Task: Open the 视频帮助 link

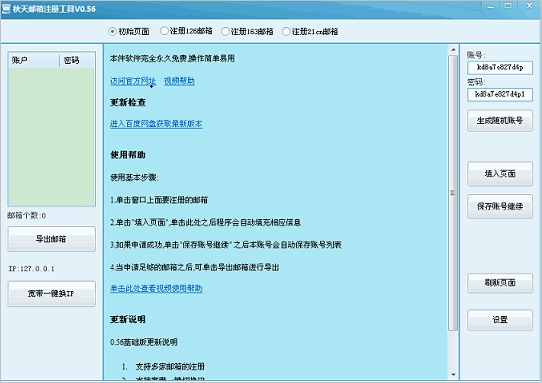Action: tap(179, 81)
